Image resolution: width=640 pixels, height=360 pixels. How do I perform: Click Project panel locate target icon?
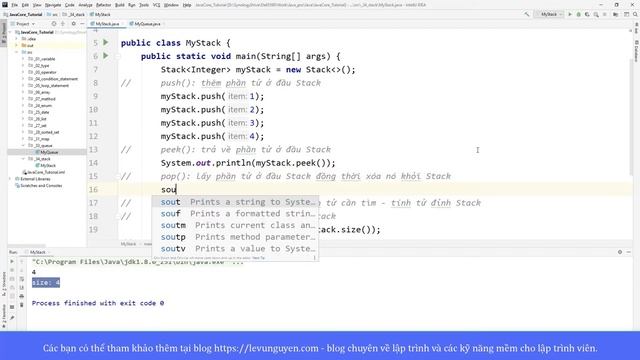pos(53,24)
